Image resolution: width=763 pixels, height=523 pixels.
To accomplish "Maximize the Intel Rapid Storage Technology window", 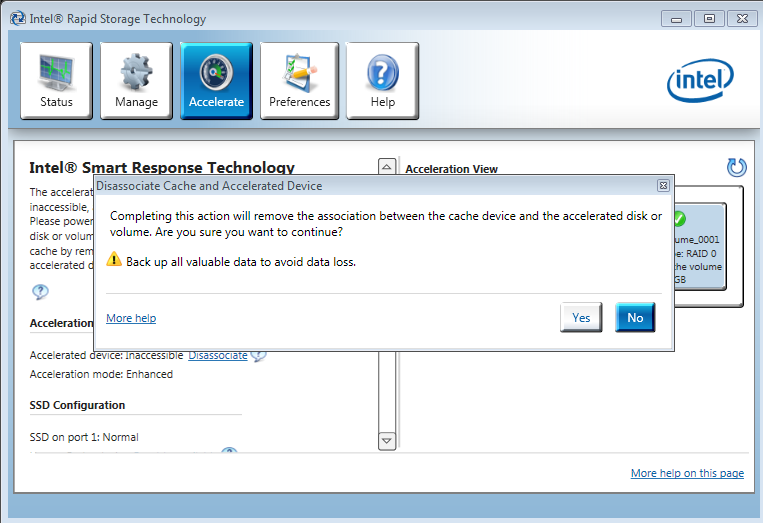I will (x=709, y=19).
